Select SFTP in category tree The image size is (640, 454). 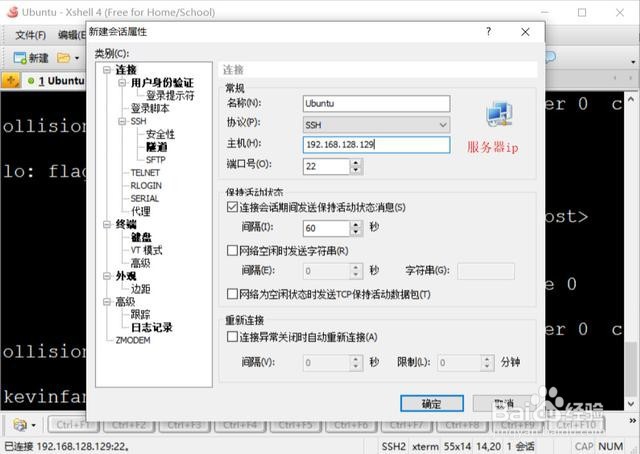tap(156, 160)
